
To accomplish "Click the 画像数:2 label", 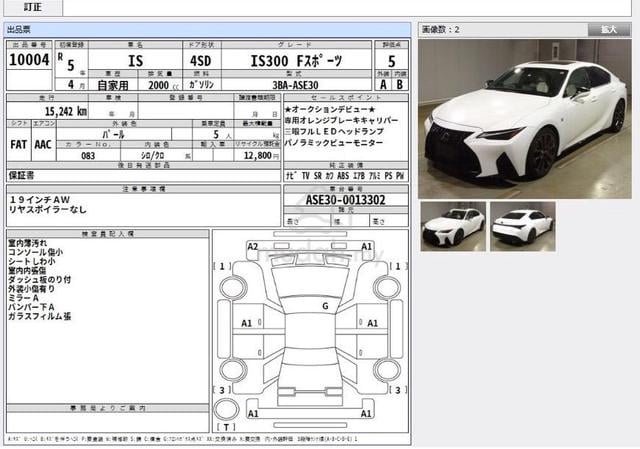I will (x=441, y=29).
